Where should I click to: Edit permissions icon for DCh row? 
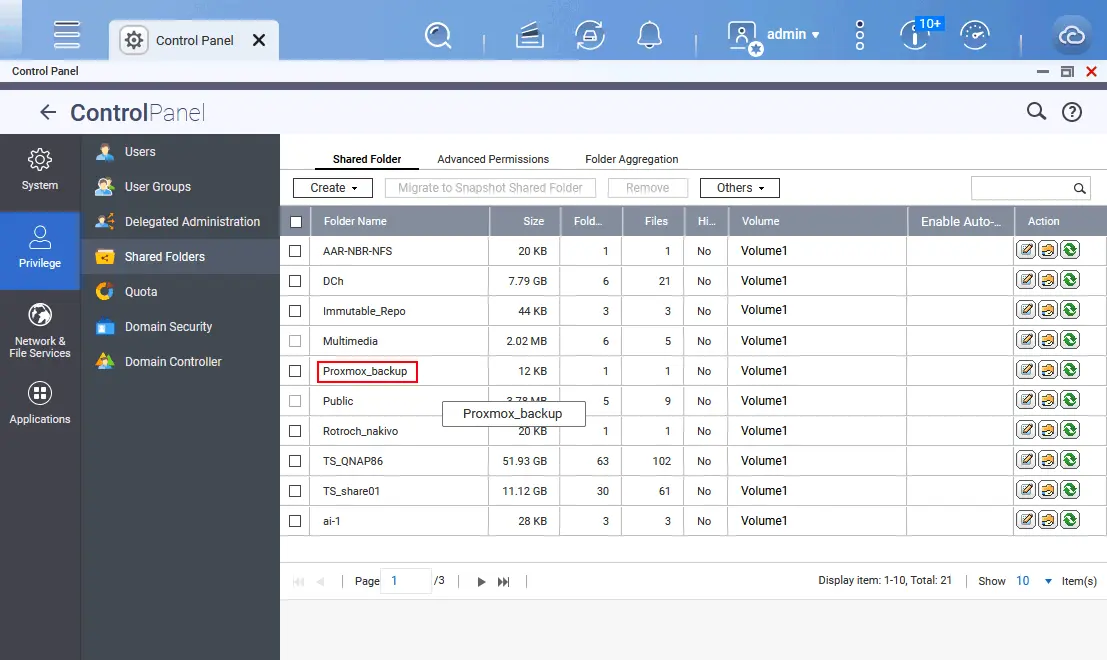pyautogui.click(x=1048, y=280)
